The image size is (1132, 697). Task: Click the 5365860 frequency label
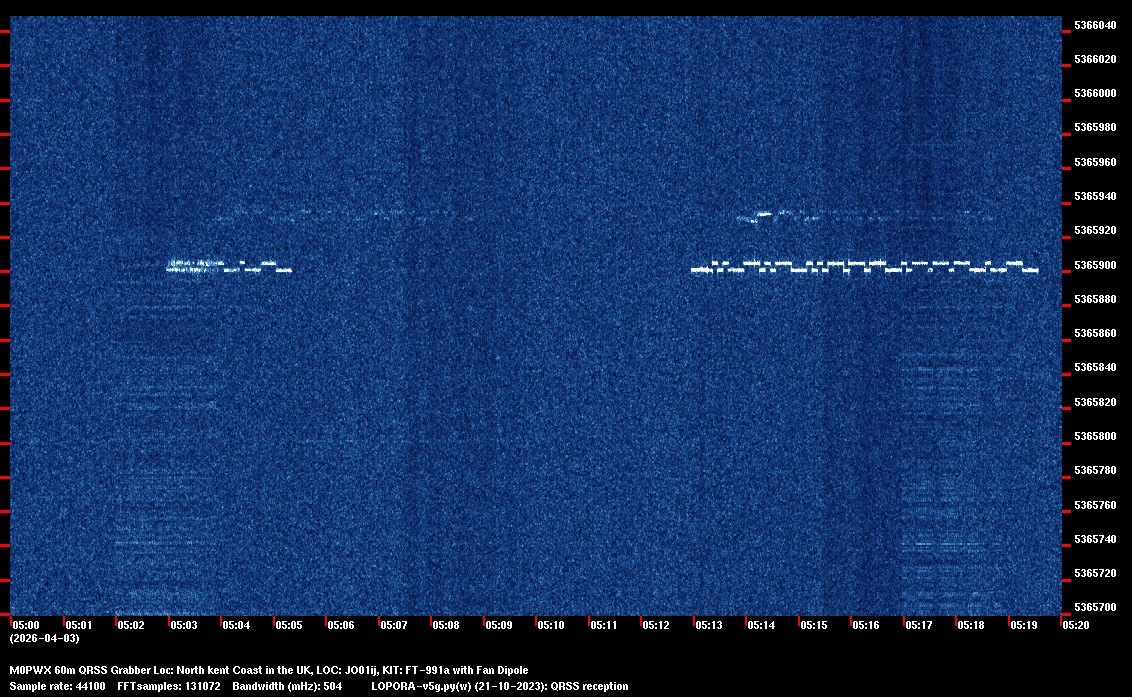point(1094,334)
